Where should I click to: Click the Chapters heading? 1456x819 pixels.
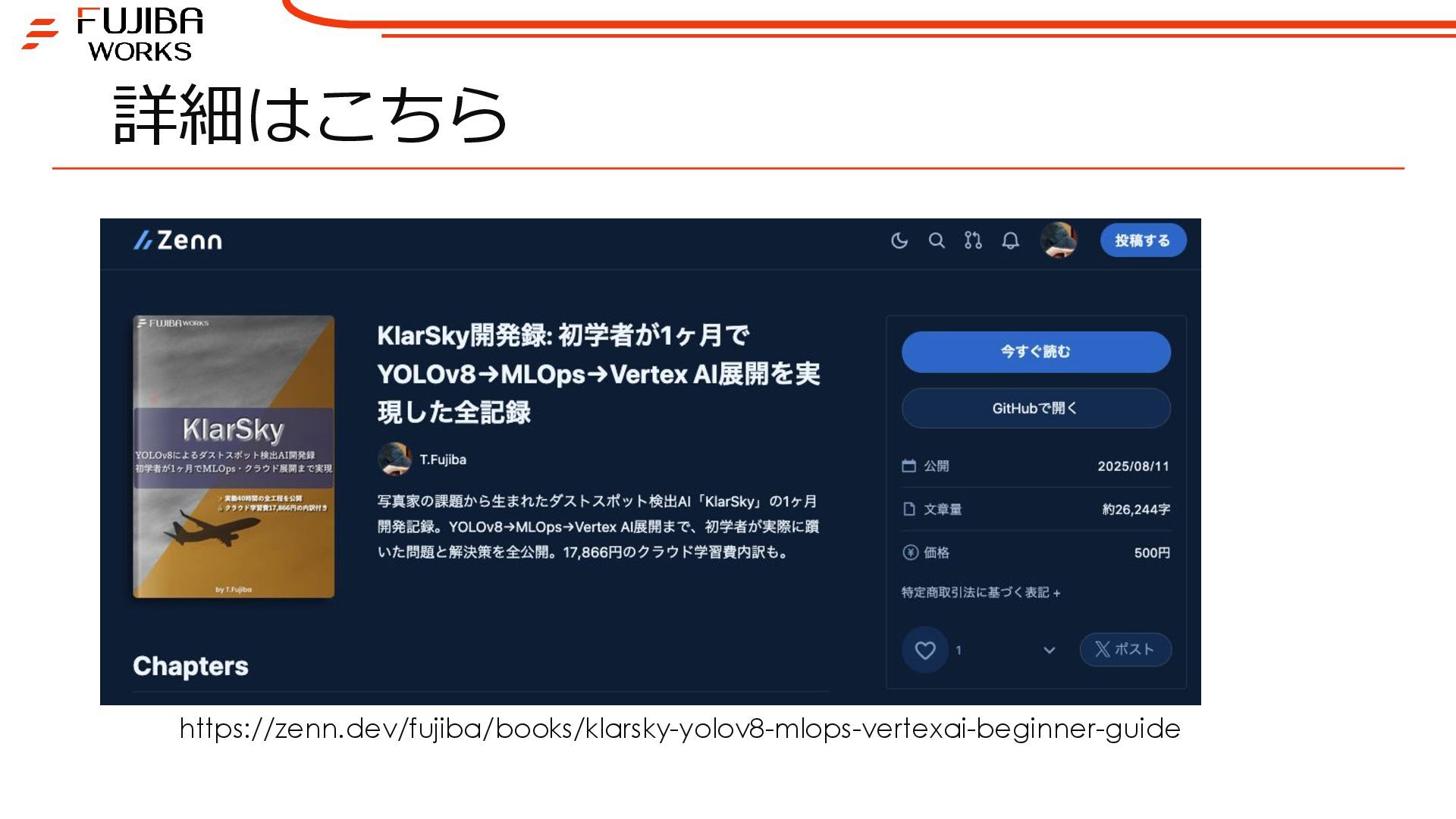tap(190, 666)
